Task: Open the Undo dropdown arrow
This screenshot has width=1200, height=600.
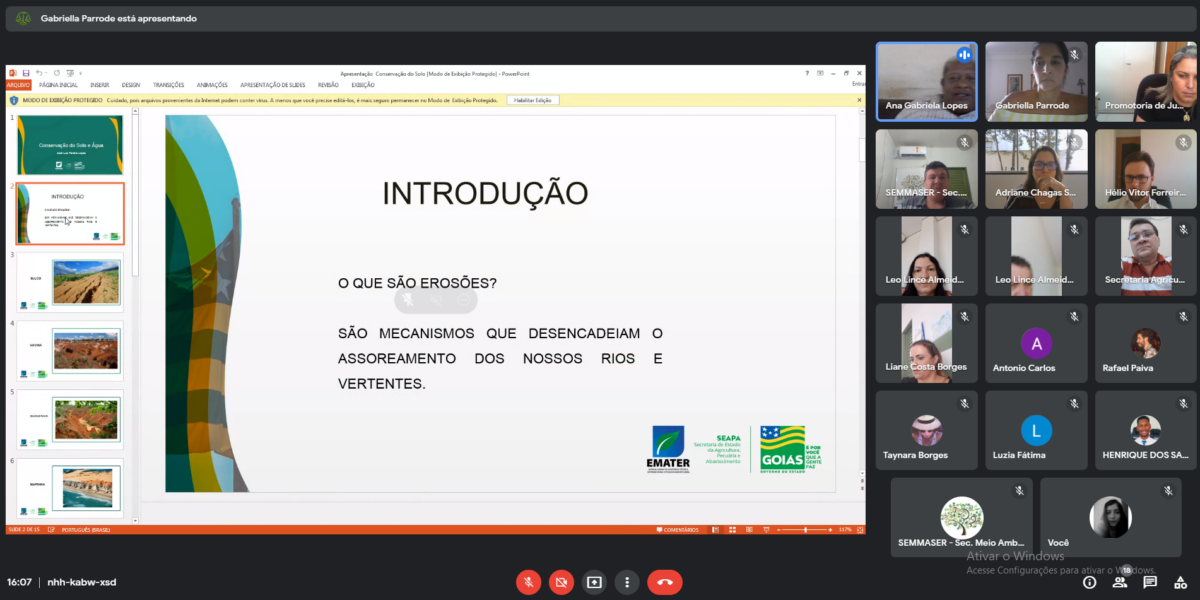Action: [46, 73]
